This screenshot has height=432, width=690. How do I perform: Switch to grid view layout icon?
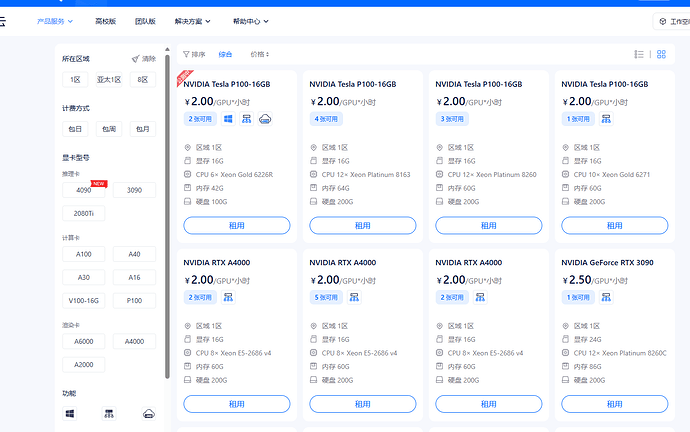661,54
